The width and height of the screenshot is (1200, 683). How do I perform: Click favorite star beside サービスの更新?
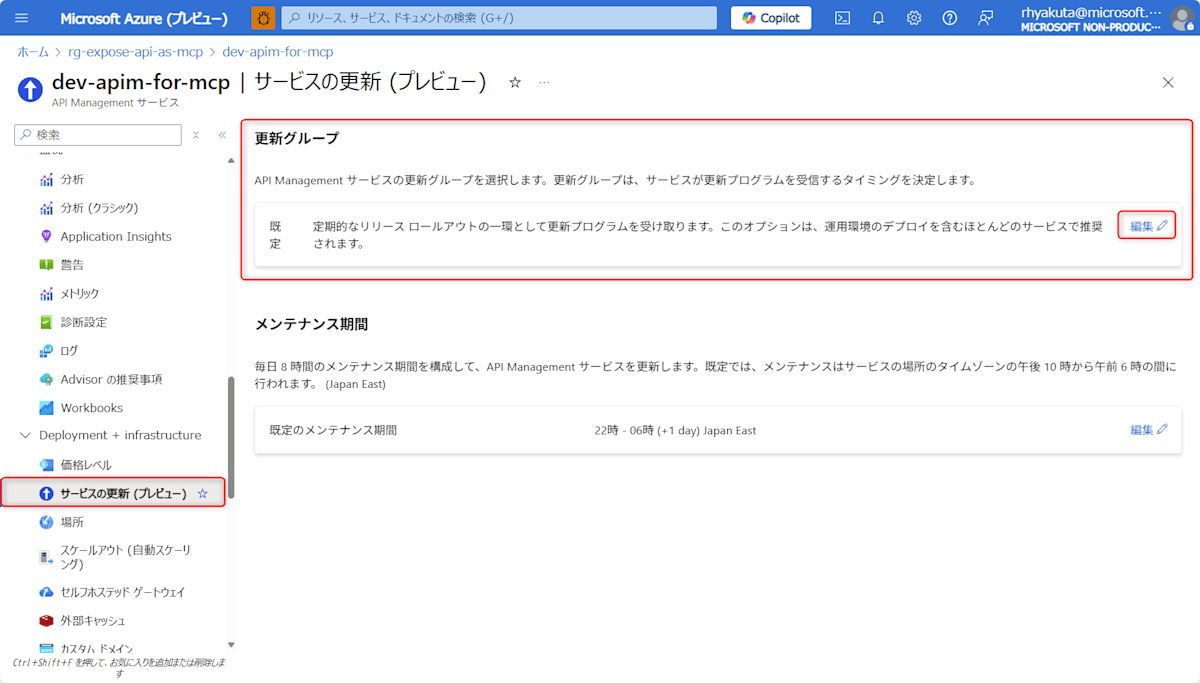[x=203, y=493]
